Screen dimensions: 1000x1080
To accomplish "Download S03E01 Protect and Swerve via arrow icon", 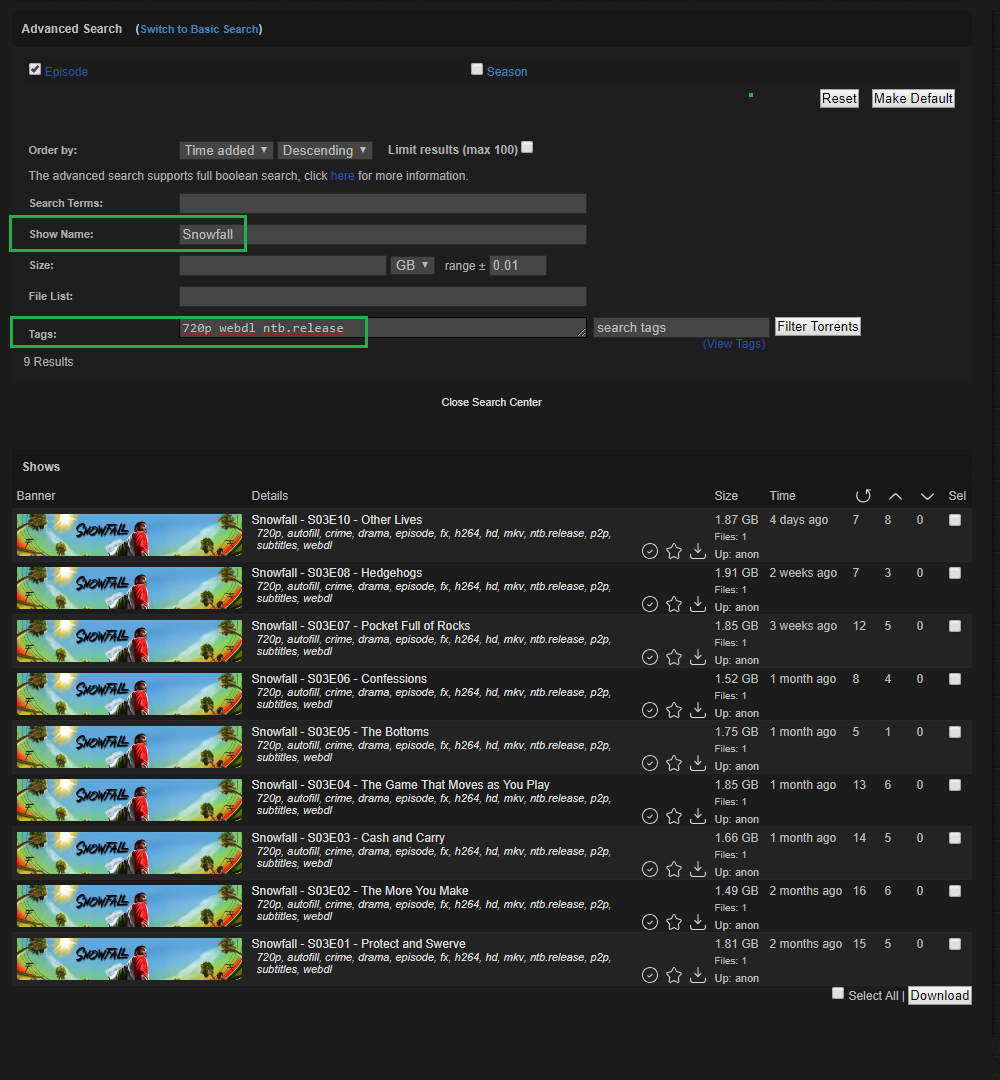I will tap(698, 975).
